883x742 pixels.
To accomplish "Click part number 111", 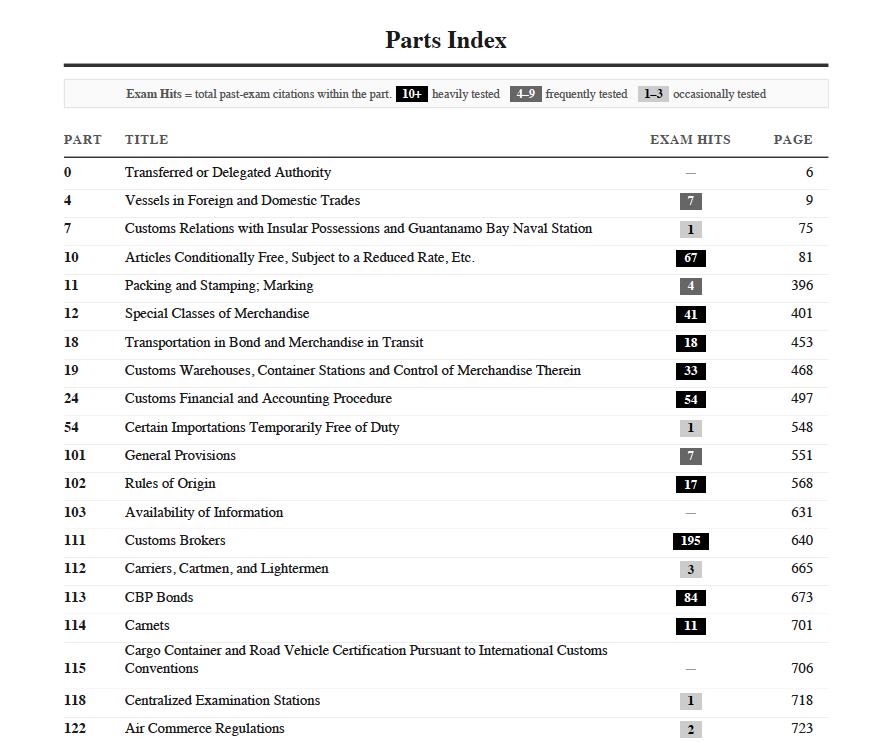I will tap(75, 540).
